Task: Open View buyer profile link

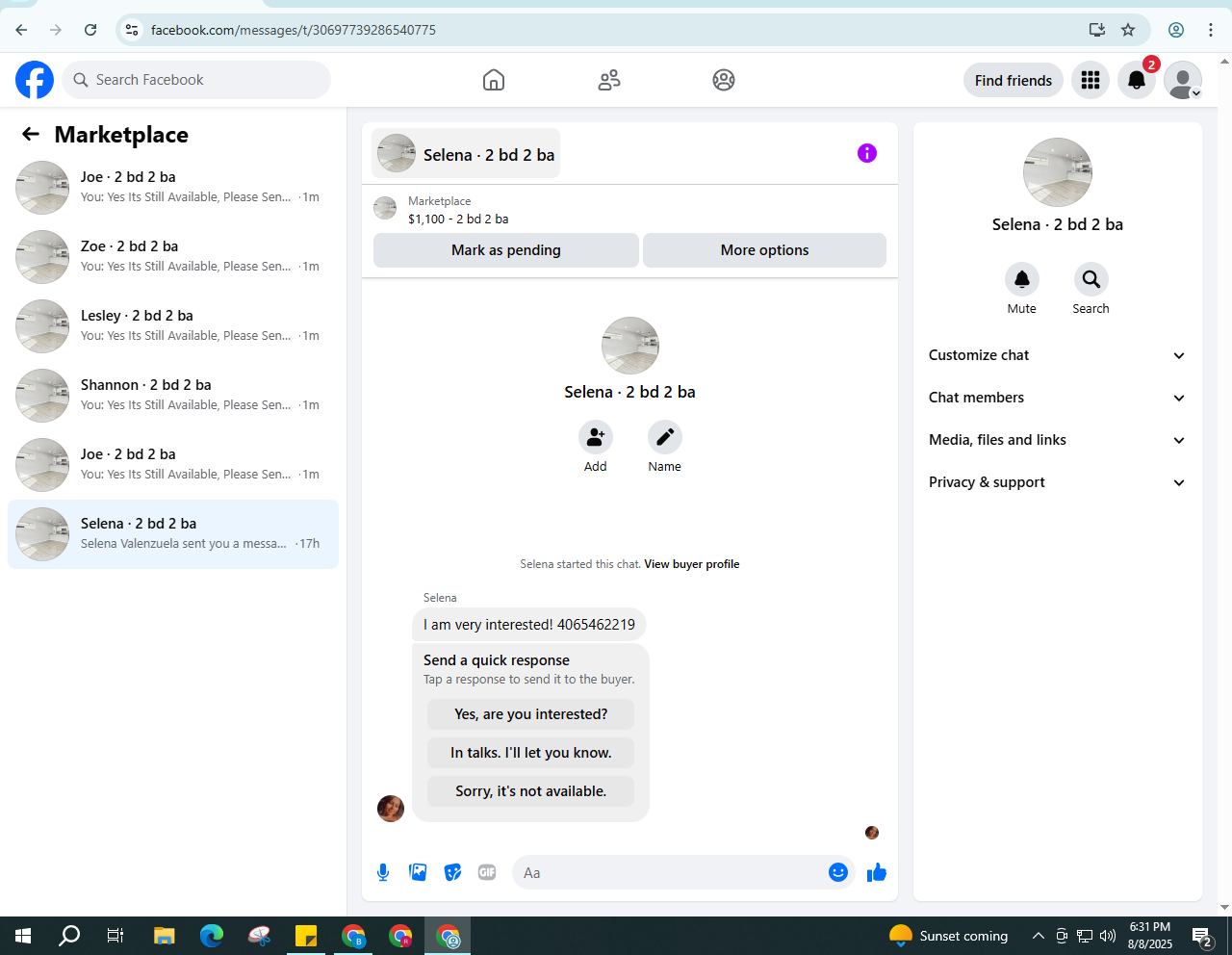Action: point(692,564)
